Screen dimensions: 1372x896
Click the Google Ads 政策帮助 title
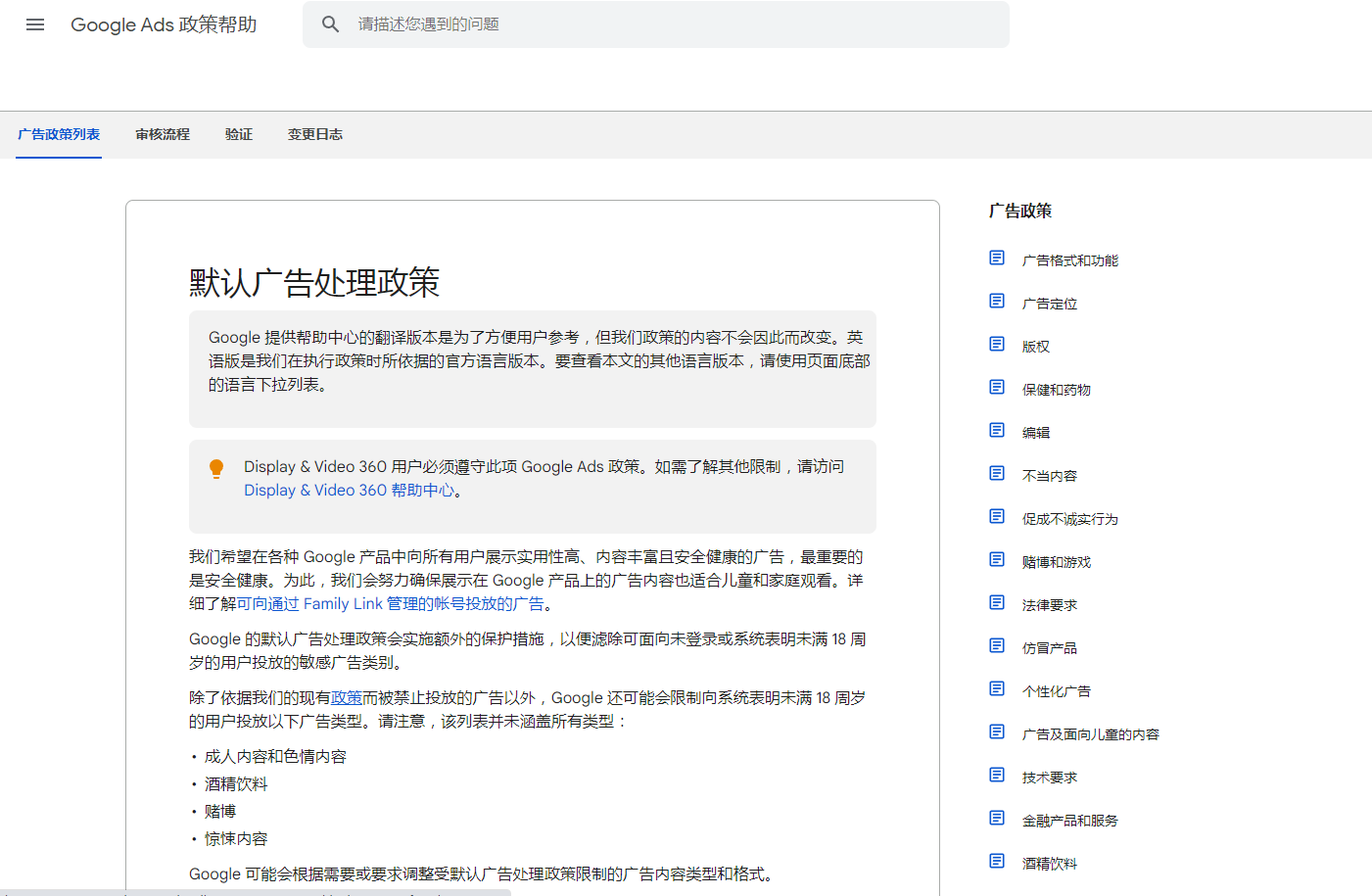tap(164, 24)
